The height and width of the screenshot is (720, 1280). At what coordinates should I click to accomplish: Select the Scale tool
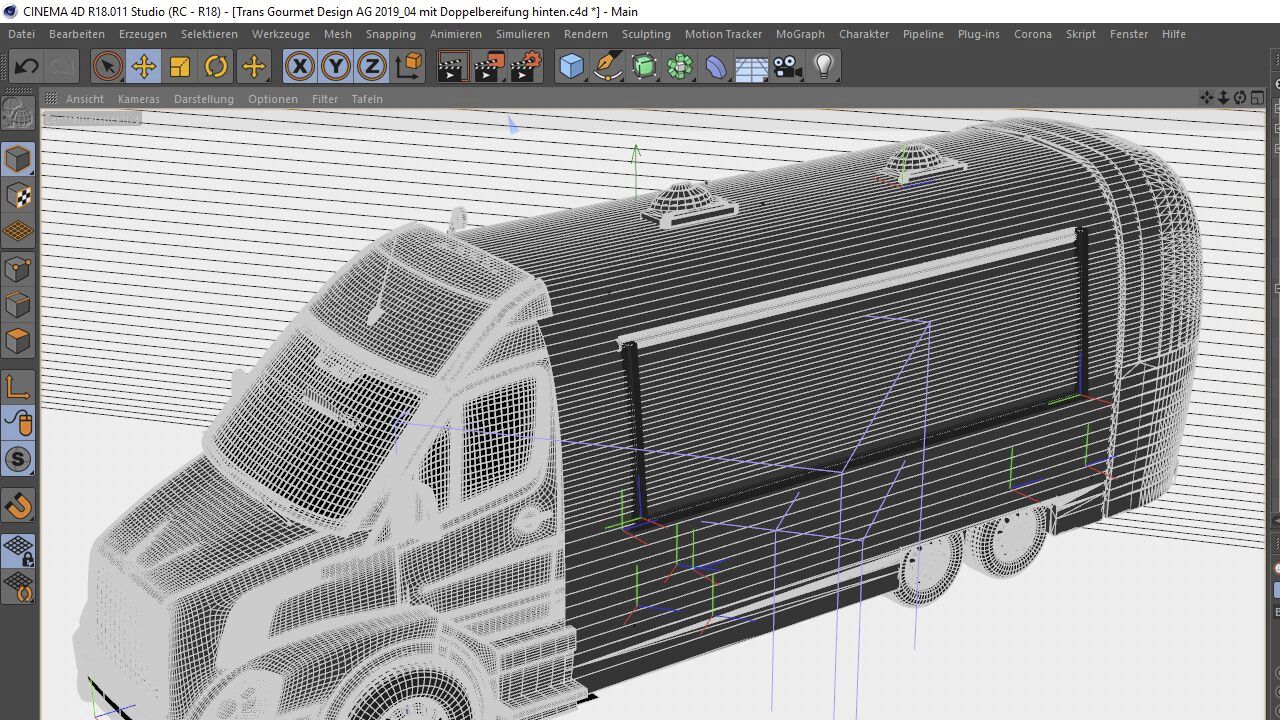(x=180, y=67)
